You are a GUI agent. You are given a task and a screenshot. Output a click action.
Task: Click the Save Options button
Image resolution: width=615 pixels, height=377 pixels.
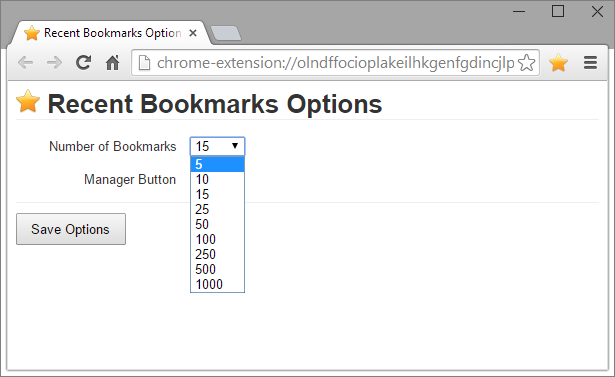coord(71,229)
